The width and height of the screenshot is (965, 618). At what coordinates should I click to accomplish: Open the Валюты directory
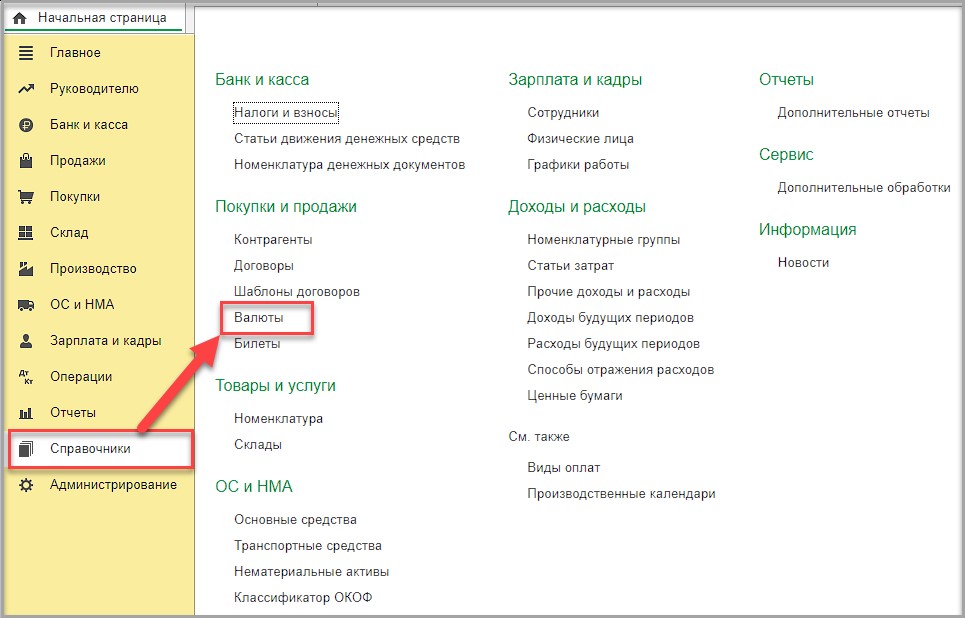click(258, 318)
